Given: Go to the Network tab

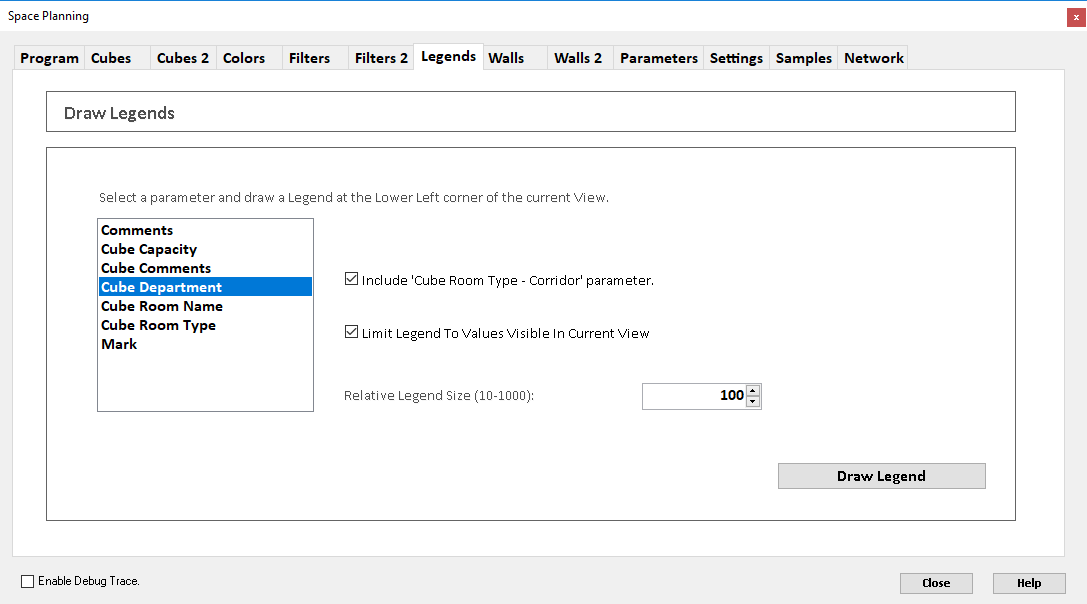Looking at the screenshot, I should (x=873, y=58).
